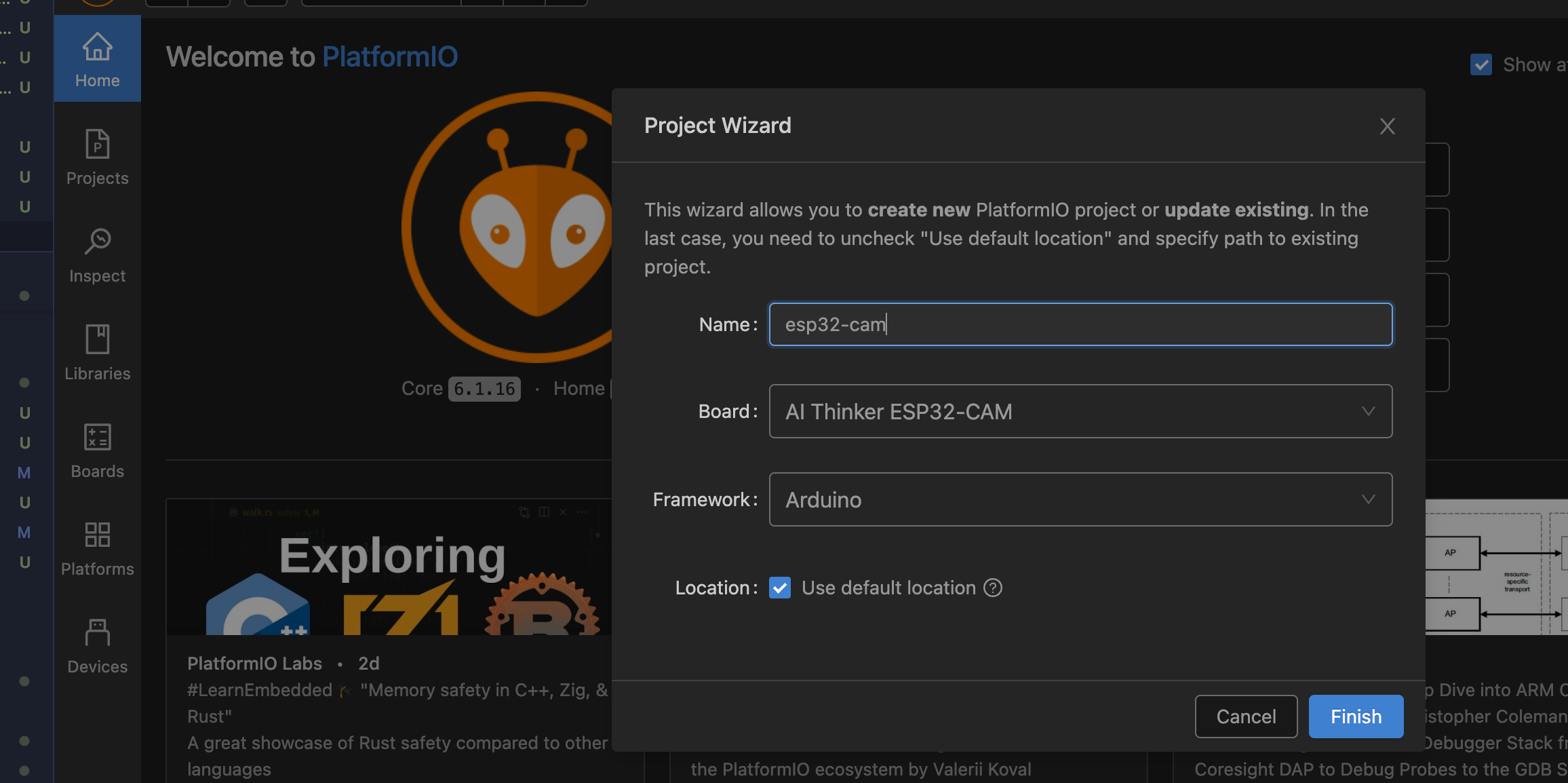Open the Devices sidebar icon
Viewport: 1568px width, 783px height.
pos(97,646)
